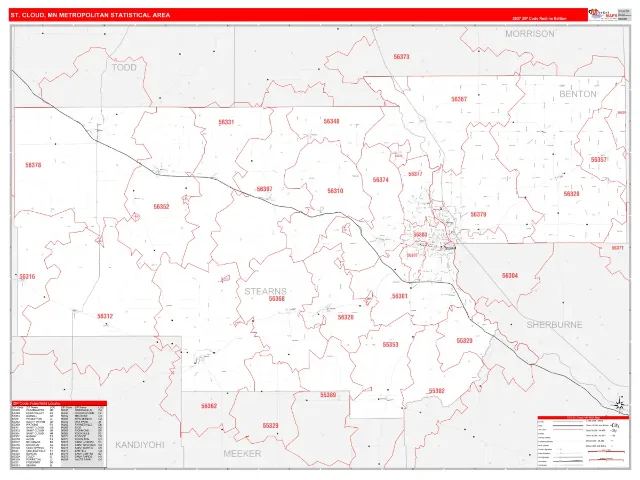This screenshot has height=480, width=640.
Task: Click ZIP code label 56368 under STEARNS
Action: pyautogui.click(x=277, y=299)
